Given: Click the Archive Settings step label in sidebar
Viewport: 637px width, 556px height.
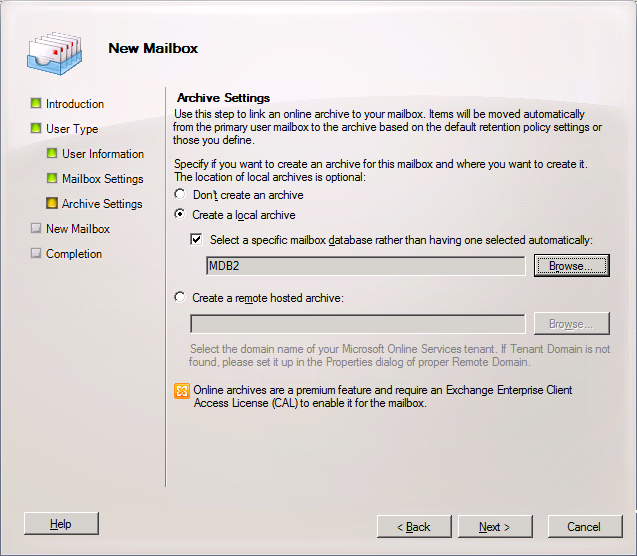Looking at the screenshot, I should pyautogui.click(x=102, y=204).
